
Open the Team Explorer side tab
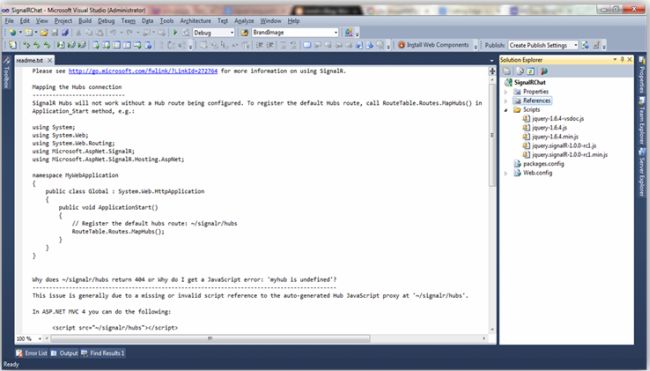[x=642, y=121]
